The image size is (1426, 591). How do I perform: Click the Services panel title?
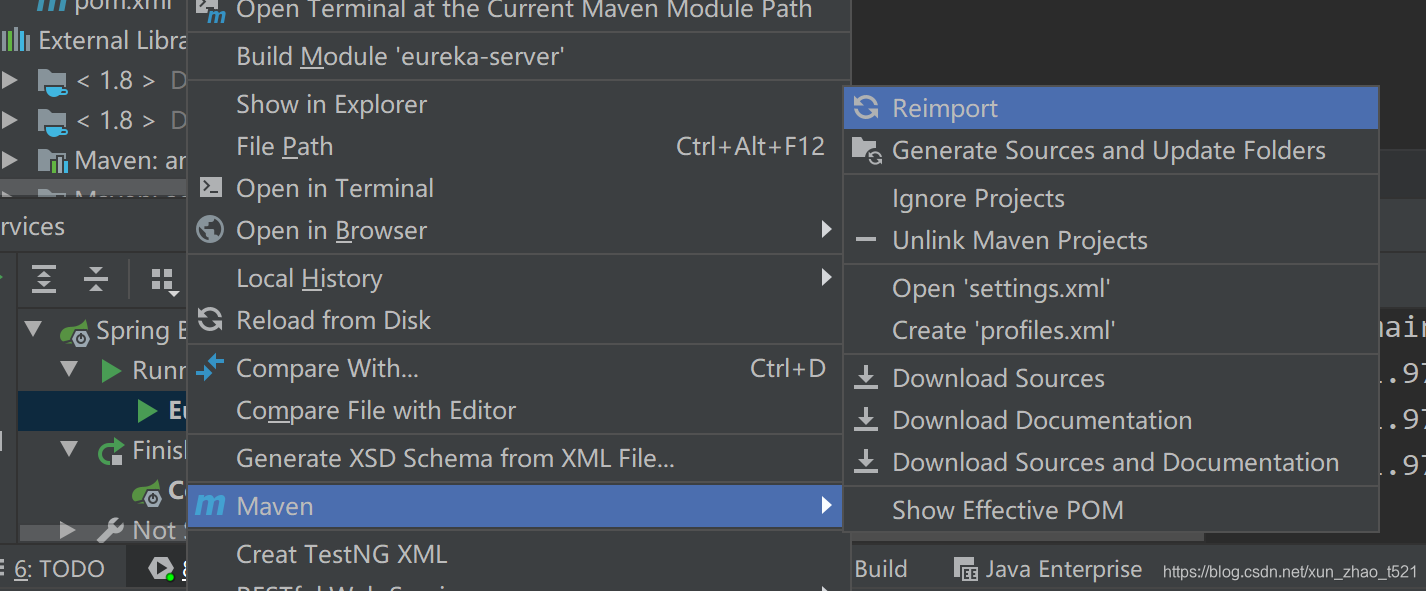pyautogui.click(x=32, y=227)
